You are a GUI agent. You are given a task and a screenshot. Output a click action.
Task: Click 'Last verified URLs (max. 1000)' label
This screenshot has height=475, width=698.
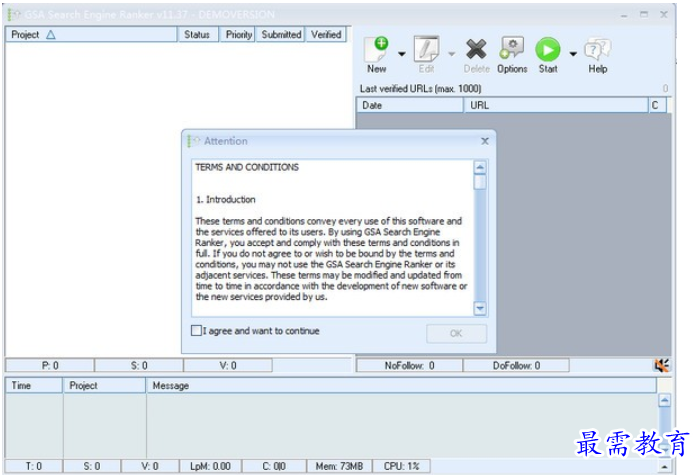421,89
